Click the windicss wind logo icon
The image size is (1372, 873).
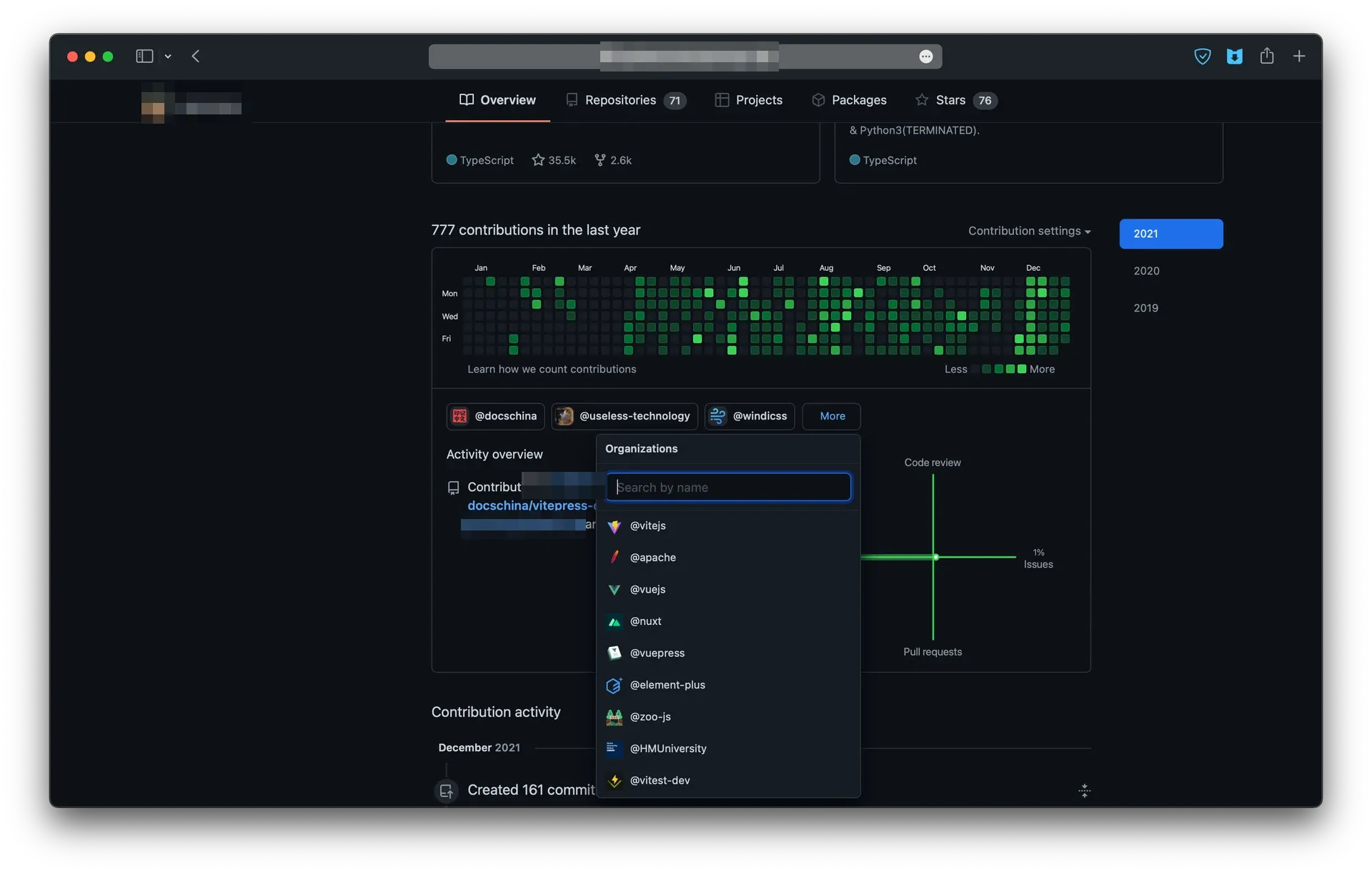pos(717,416)
